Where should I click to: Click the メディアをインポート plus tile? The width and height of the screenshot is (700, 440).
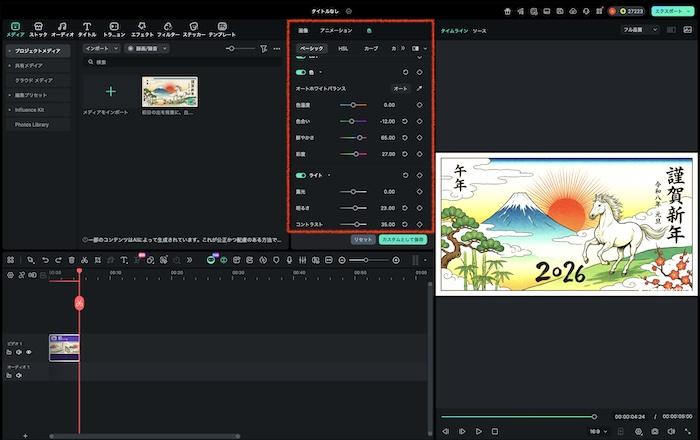(x=111, y=91)
